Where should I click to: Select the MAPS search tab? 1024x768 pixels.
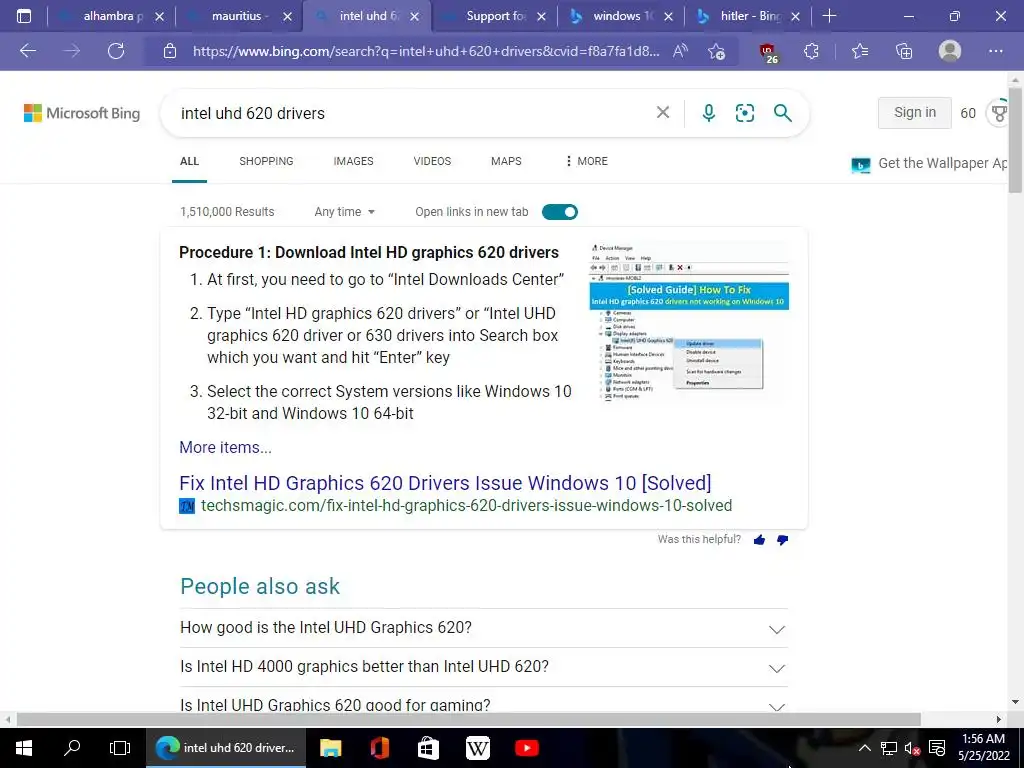[x=506, y=161]
